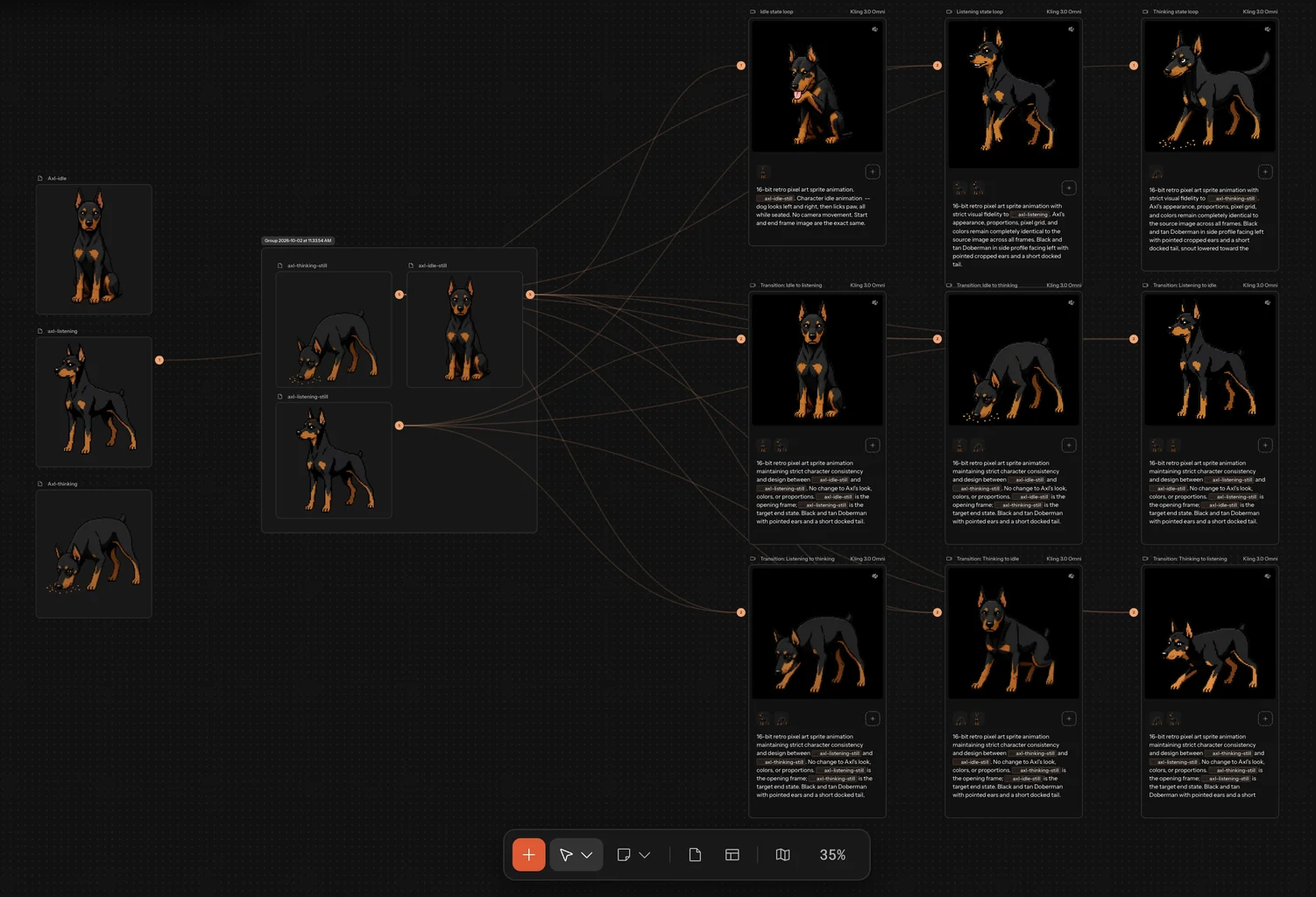Image resolution: width=1316 pixels, height=897 pixels.
Task: Click the Group 2026-10-02 label tag
Action: [x=298, y=240]
